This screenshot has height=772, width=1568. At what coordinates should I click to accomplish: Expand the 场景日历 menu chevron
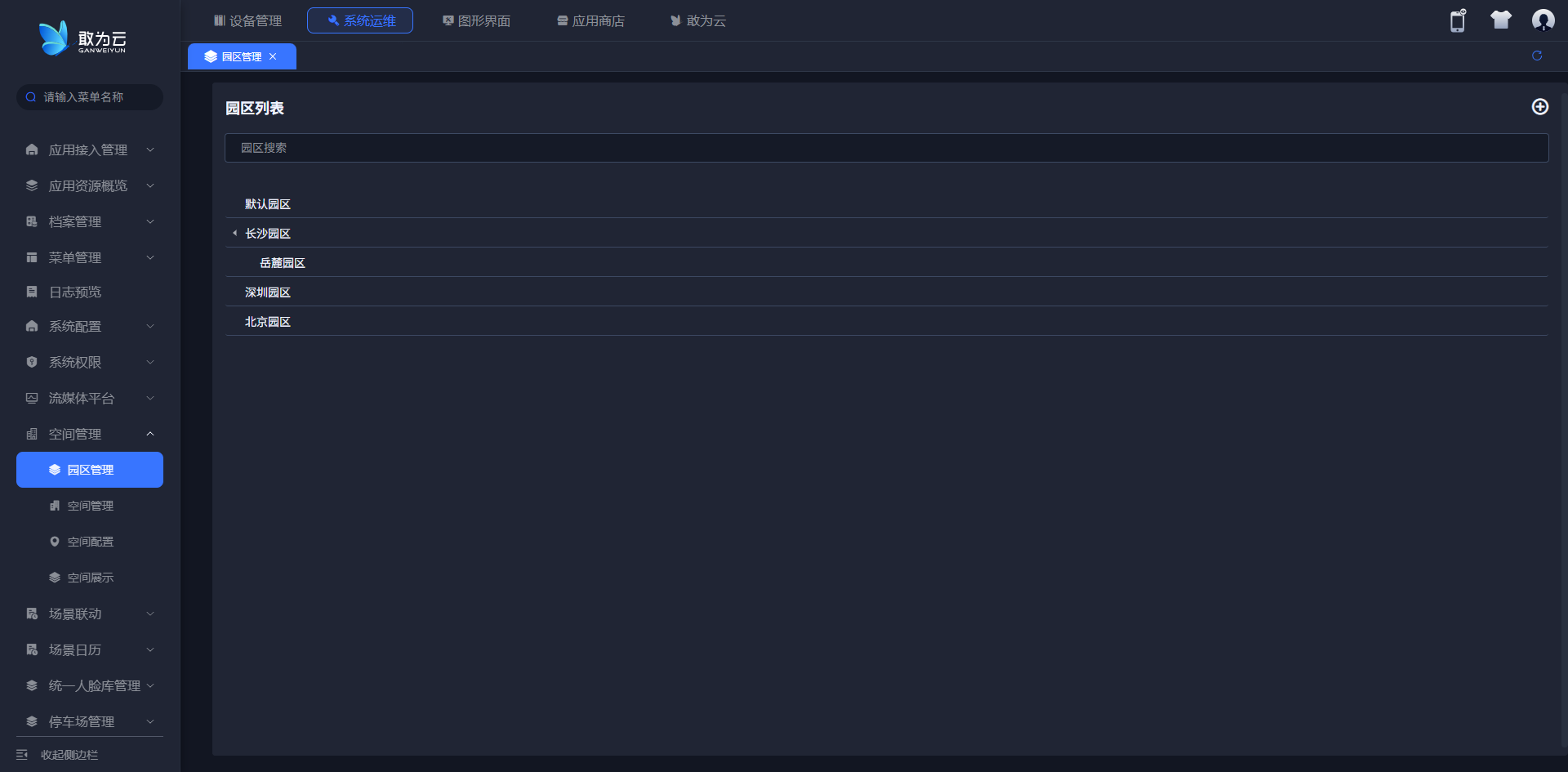[x=150, y=649]
